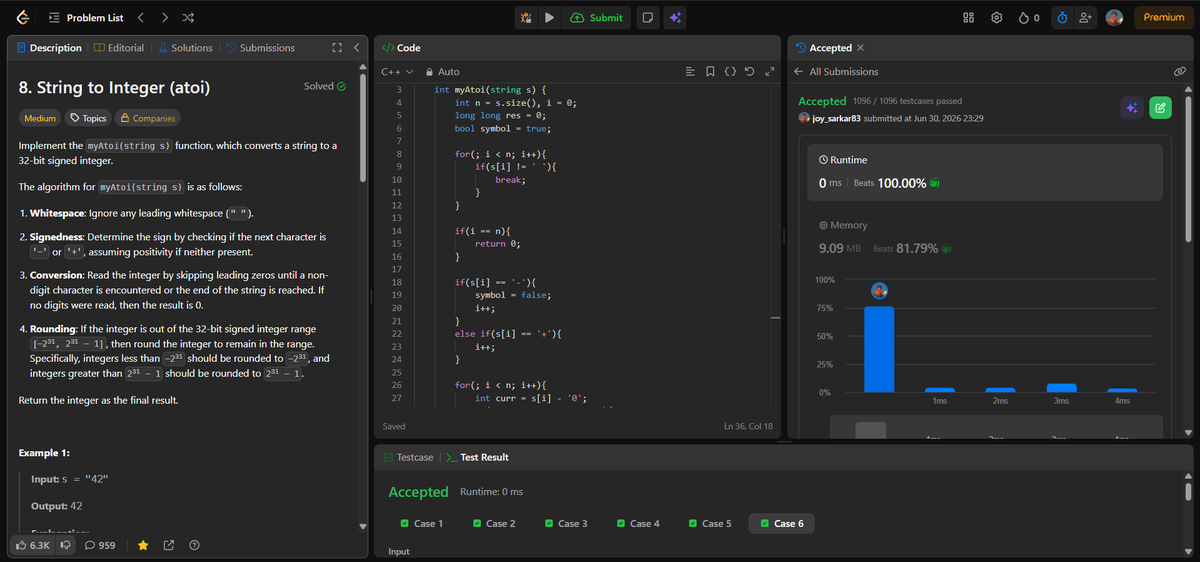1200x562 pixels.
Task: Select the Case 4 test case
Action: pyautogui.click(x=638, y=523)
